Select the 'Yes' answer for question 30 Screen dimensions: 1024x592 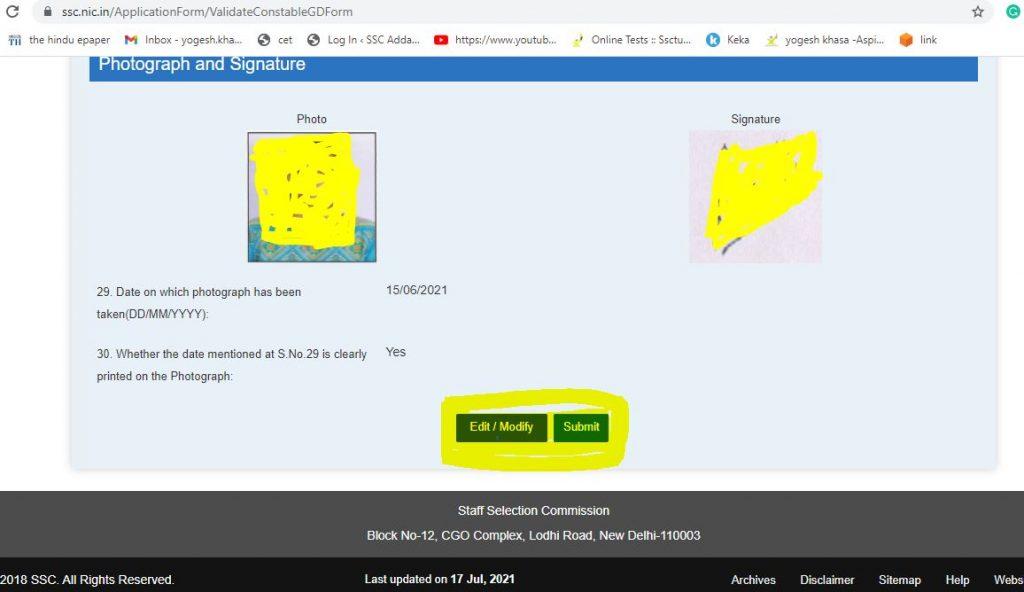tap(396, 352)
